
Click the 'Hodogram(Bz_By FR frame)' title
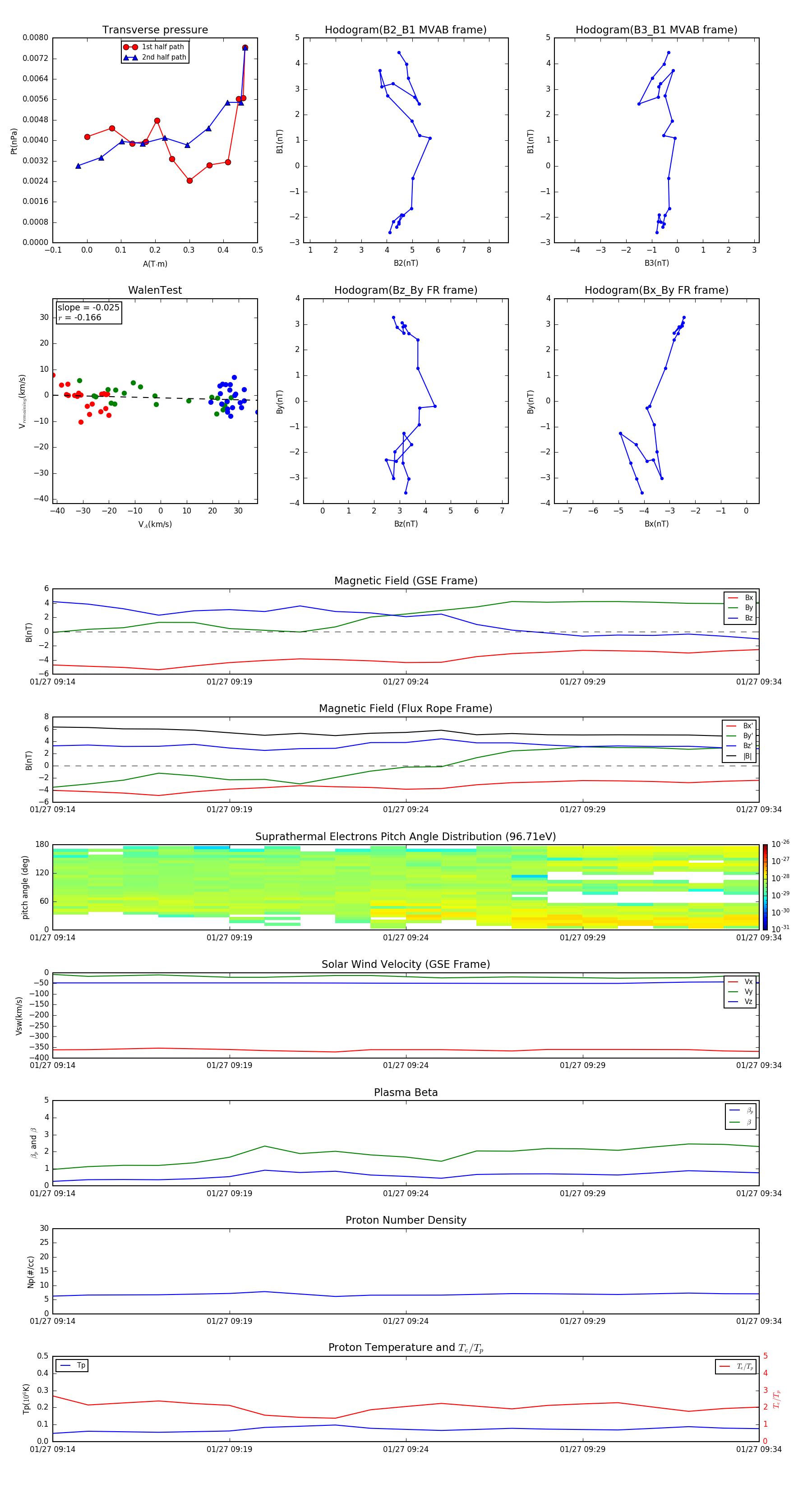[406, 290]
